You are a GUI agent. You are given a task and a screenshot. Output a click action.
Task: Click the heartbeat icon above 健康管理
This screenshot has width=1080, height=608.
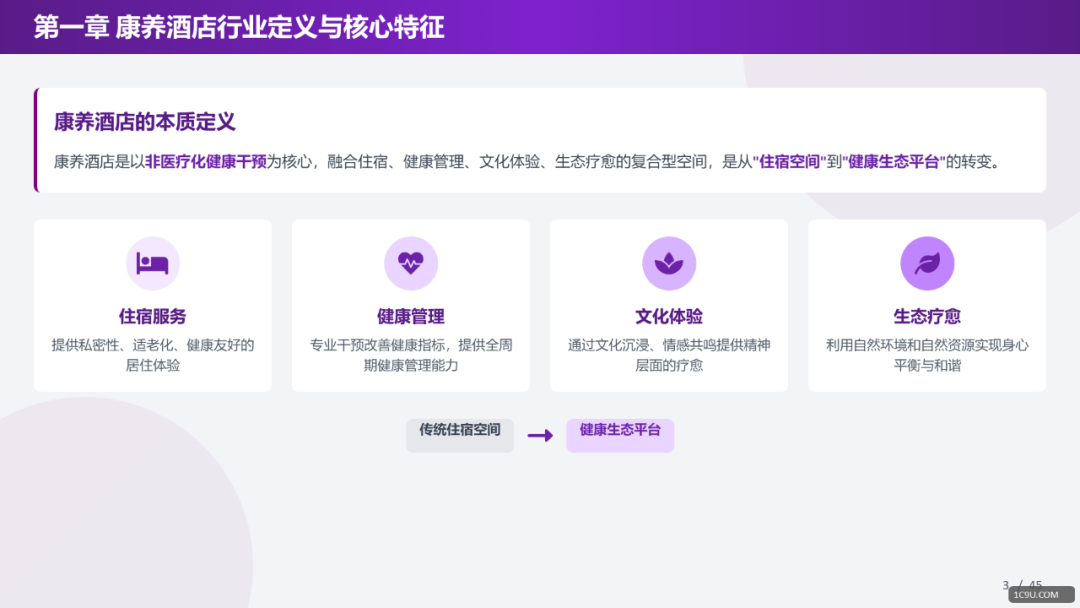(411, 262)
